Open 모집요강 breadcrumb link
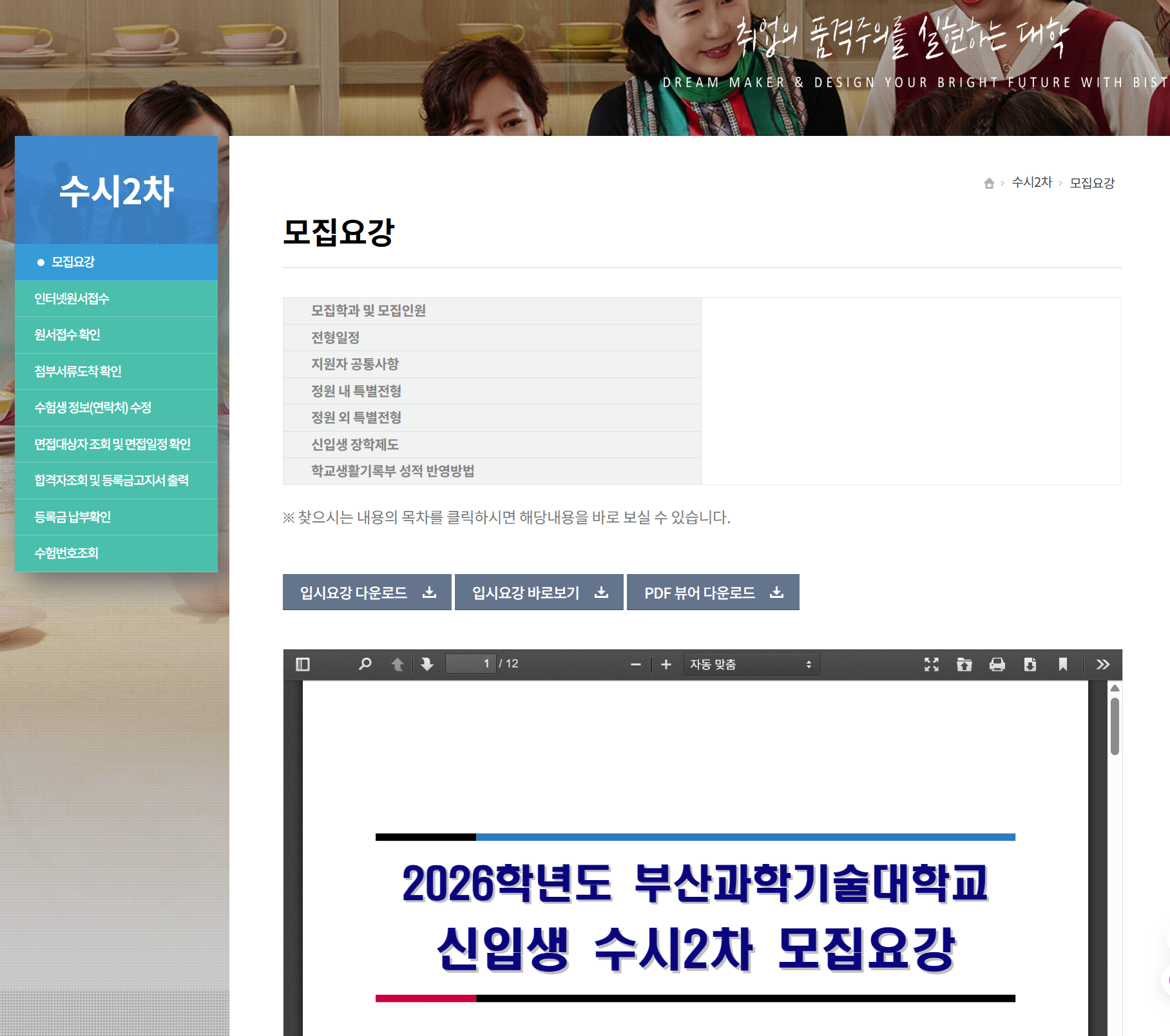Viewport: 1170px width, 1036px height. [1092, 183]
